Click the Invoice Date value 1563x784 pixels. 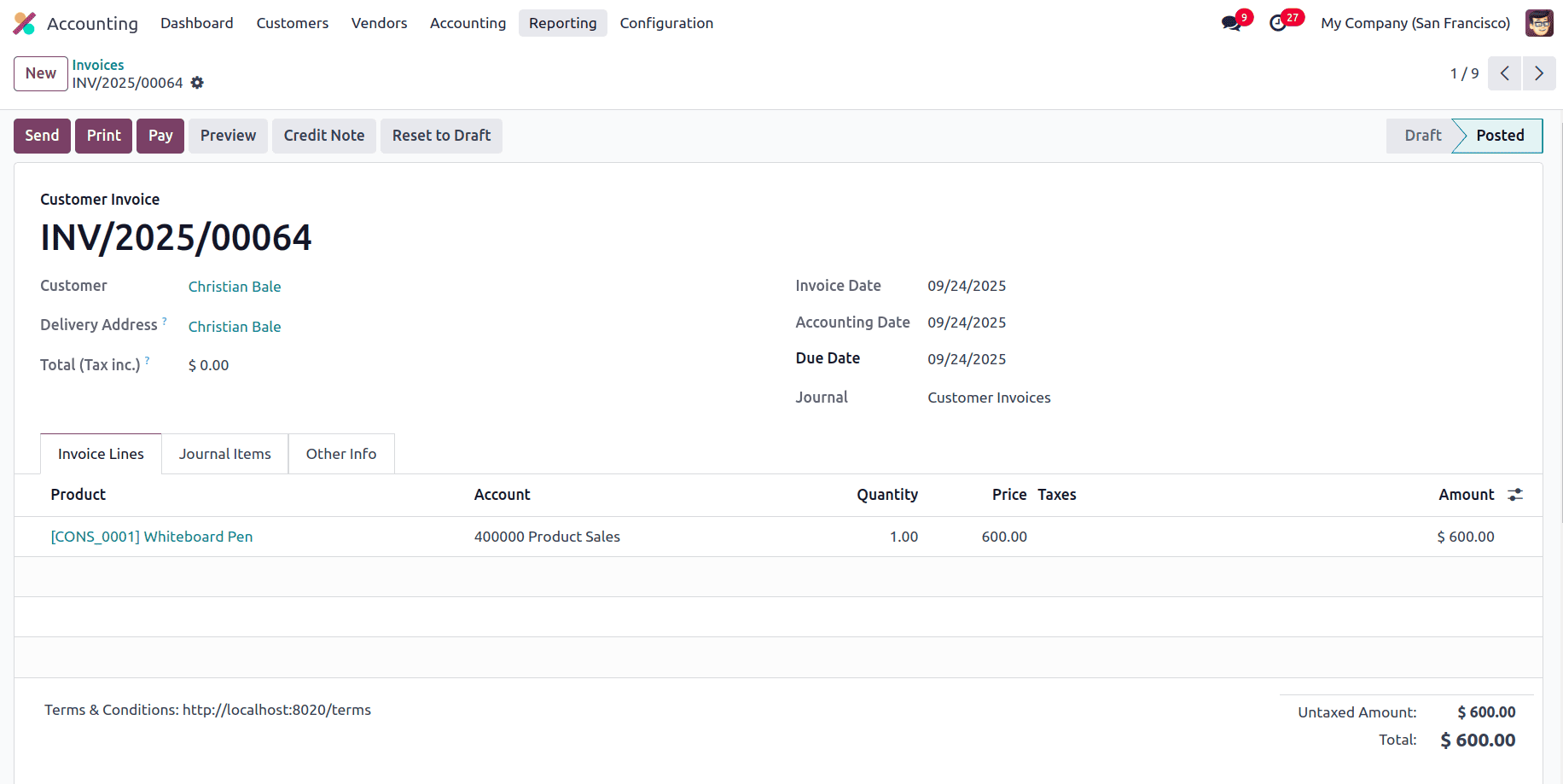coord(967,286)
